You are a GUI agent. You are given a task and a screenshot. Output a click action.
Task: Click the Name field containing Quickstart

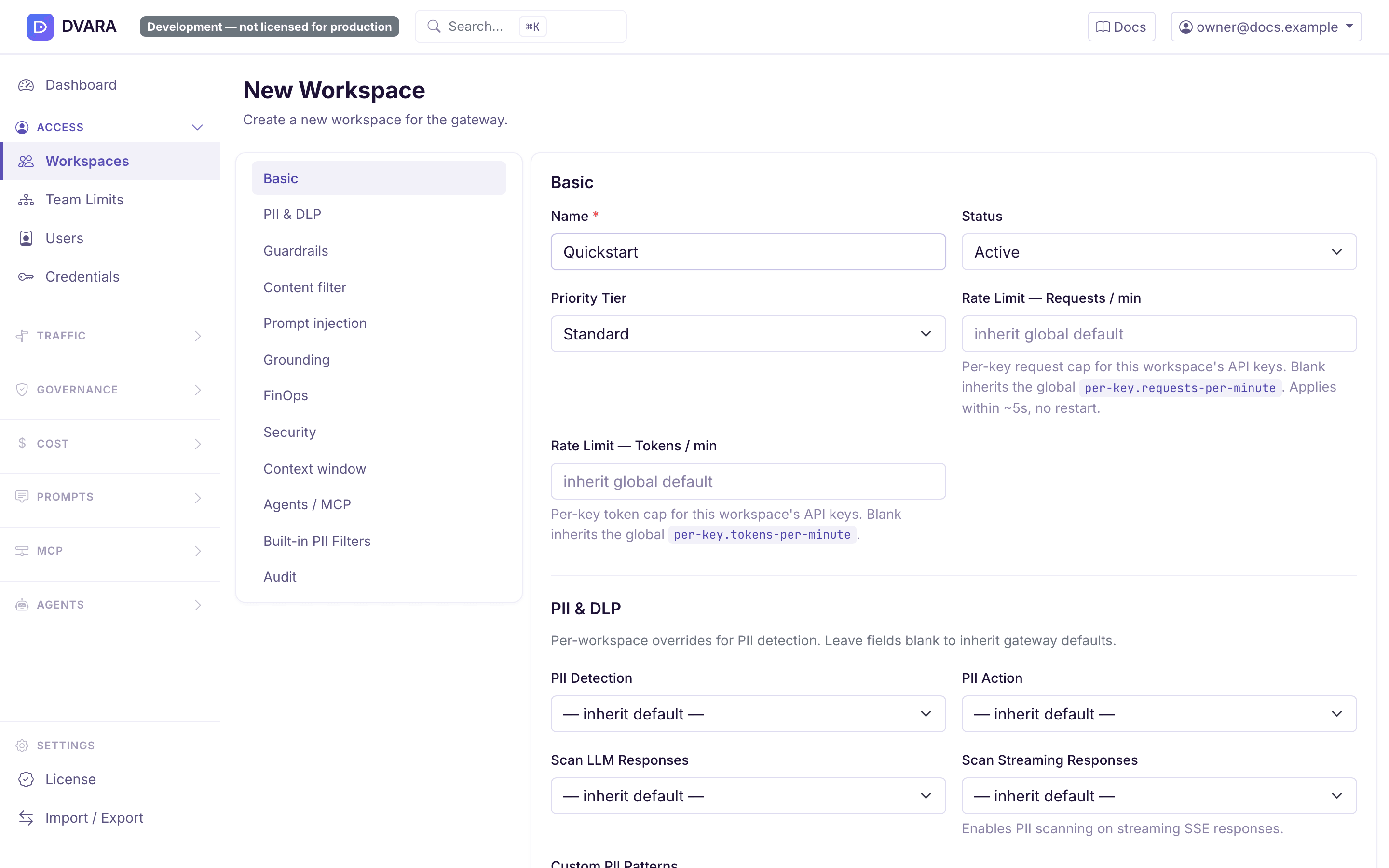(748, 251)
